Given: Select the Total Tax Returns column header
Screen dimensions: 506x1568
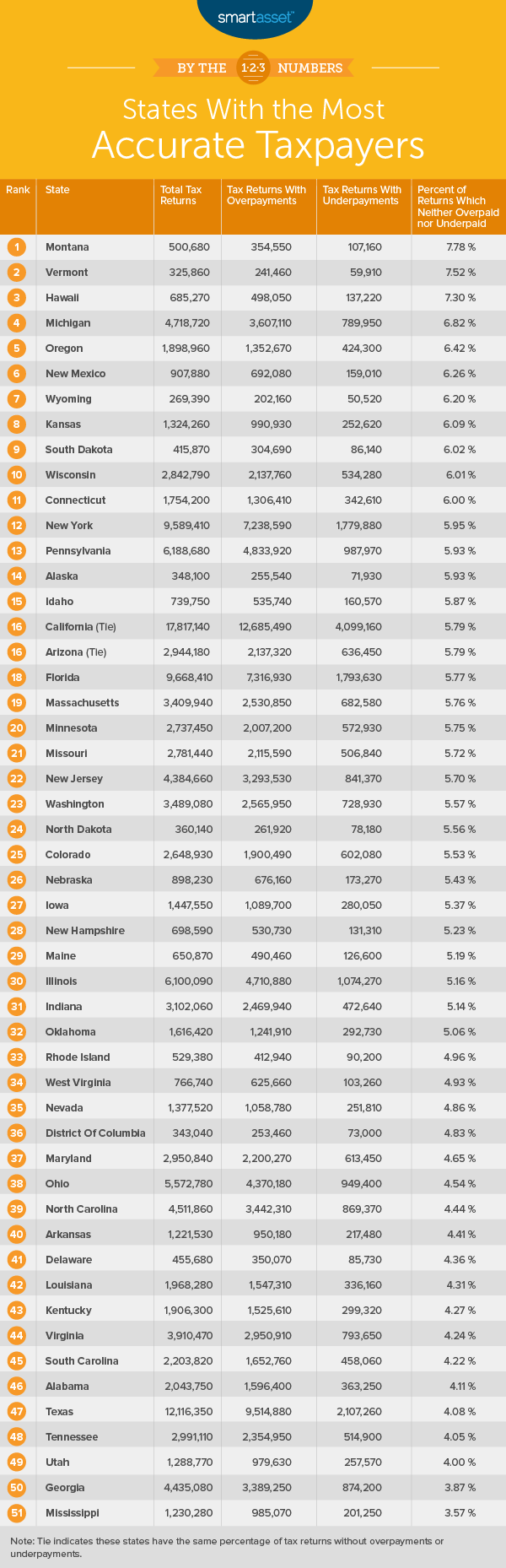Looking at the screenshot, I should (x=179, y=195).
